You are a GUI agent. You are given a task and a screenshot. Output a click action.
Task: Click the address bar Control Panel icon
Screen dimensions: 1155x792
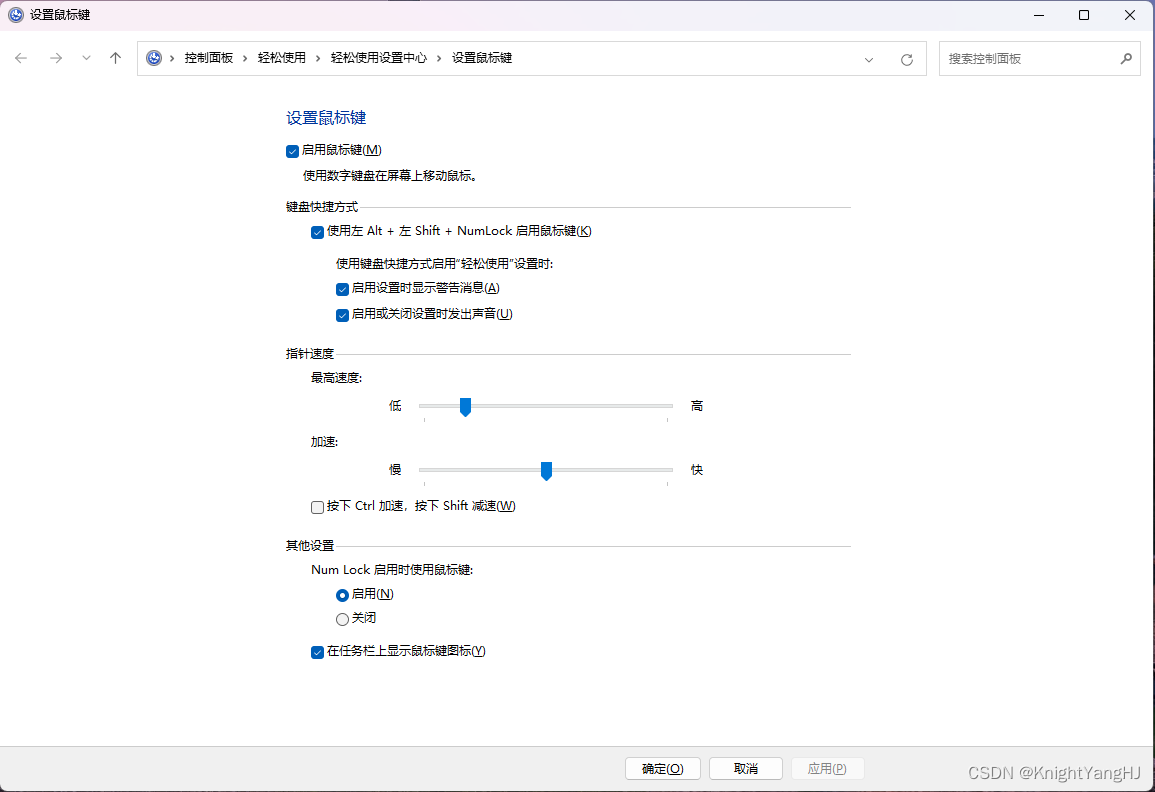coord(153,58)
